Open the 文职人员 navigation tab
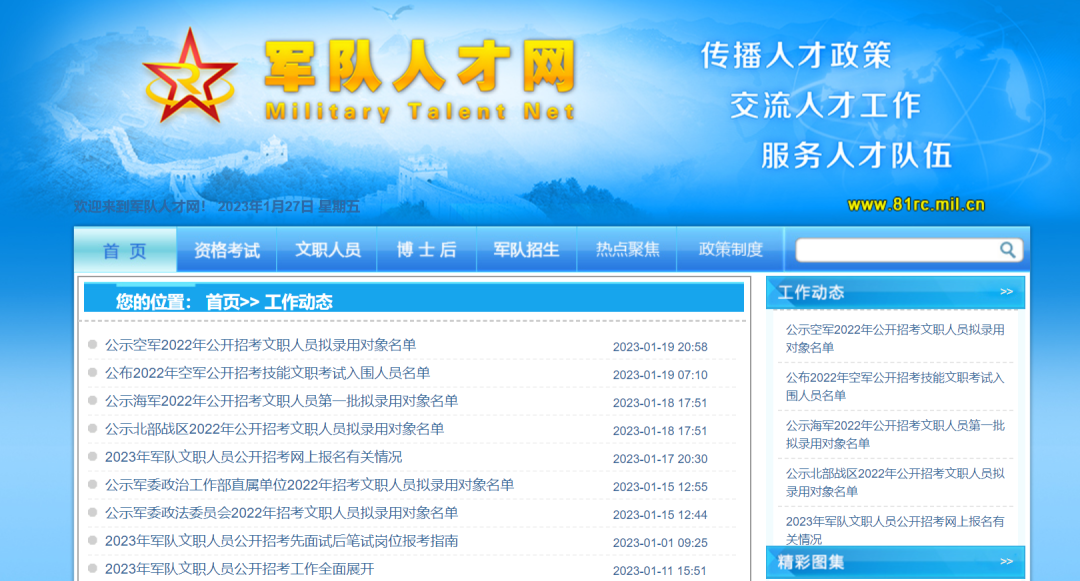This screenshot has height=581, width=1080. pos(327,250)
